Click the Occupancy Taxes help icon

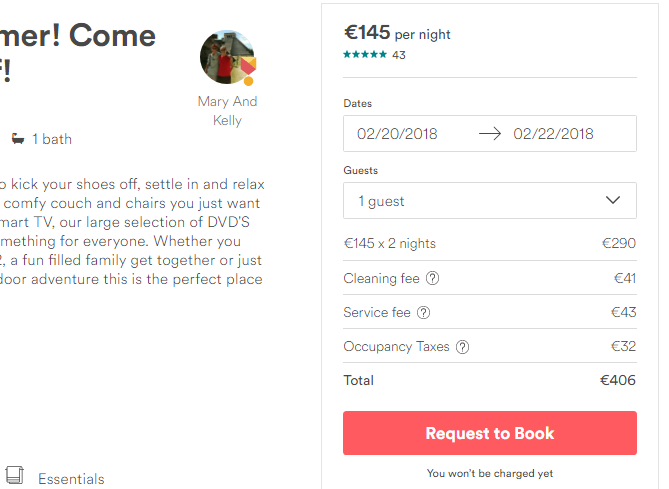[462, 347]
